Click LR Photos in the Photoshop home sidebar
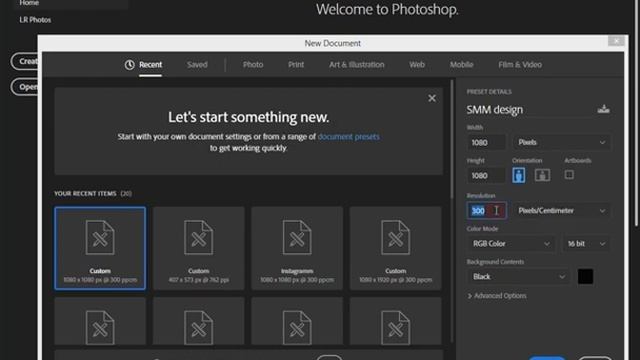This screenshot has height=360, width=640. click(x=35, y=20)
